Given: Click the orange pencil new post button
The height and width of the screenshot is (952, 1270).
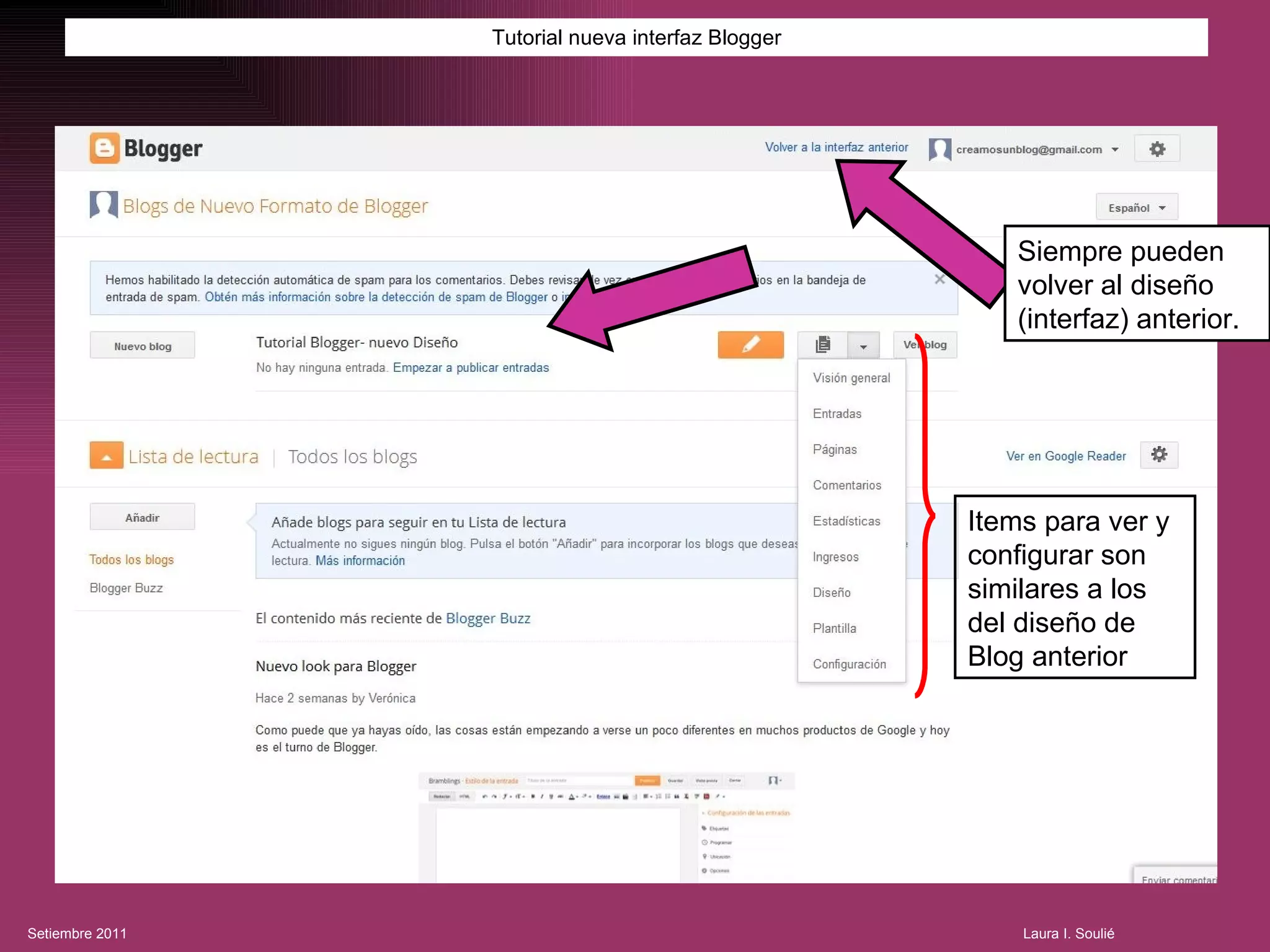Looking at the screenshot, I should coord(750,345).
